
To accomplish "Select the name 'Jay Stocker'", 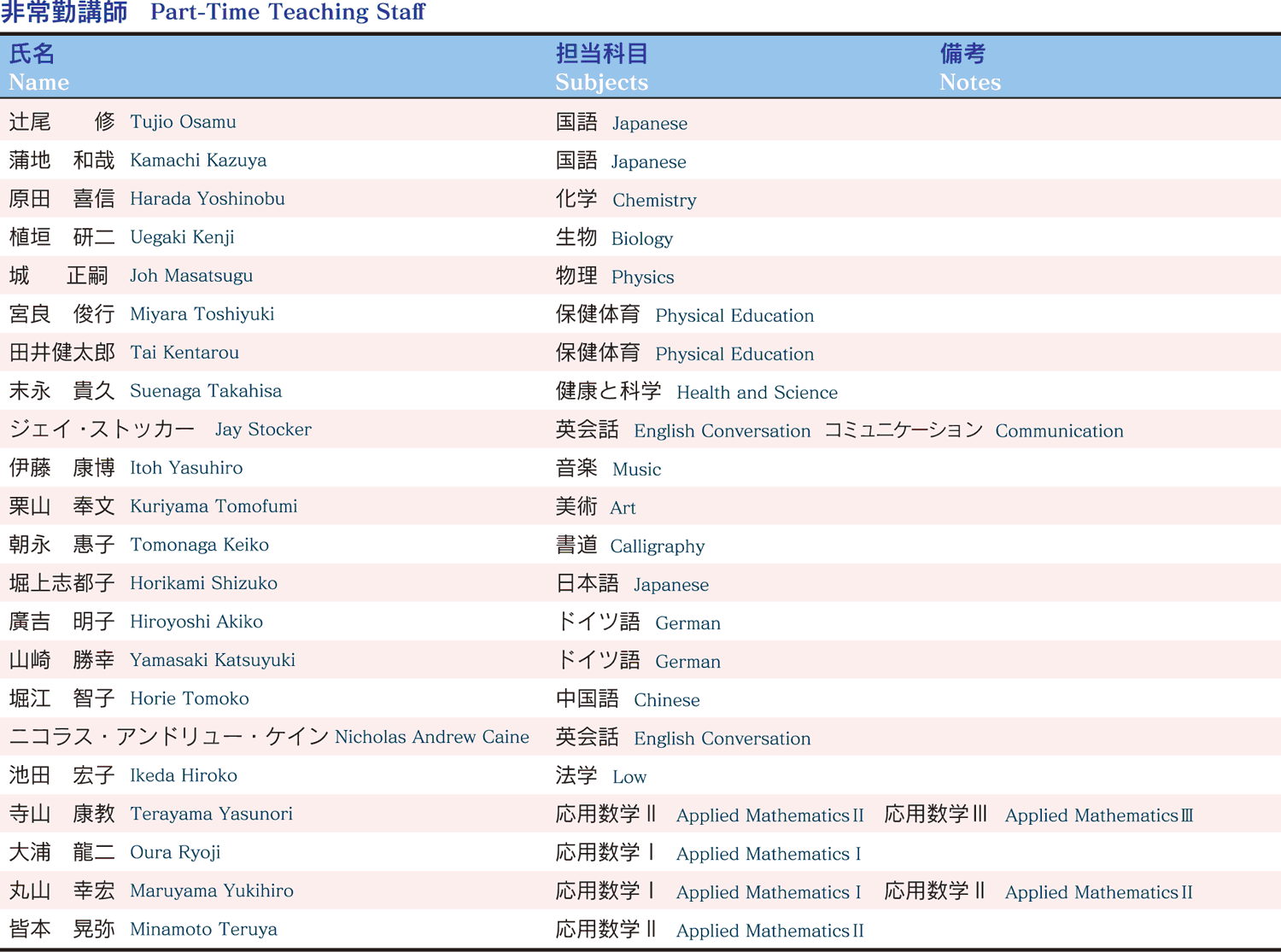I will [263, 429].
